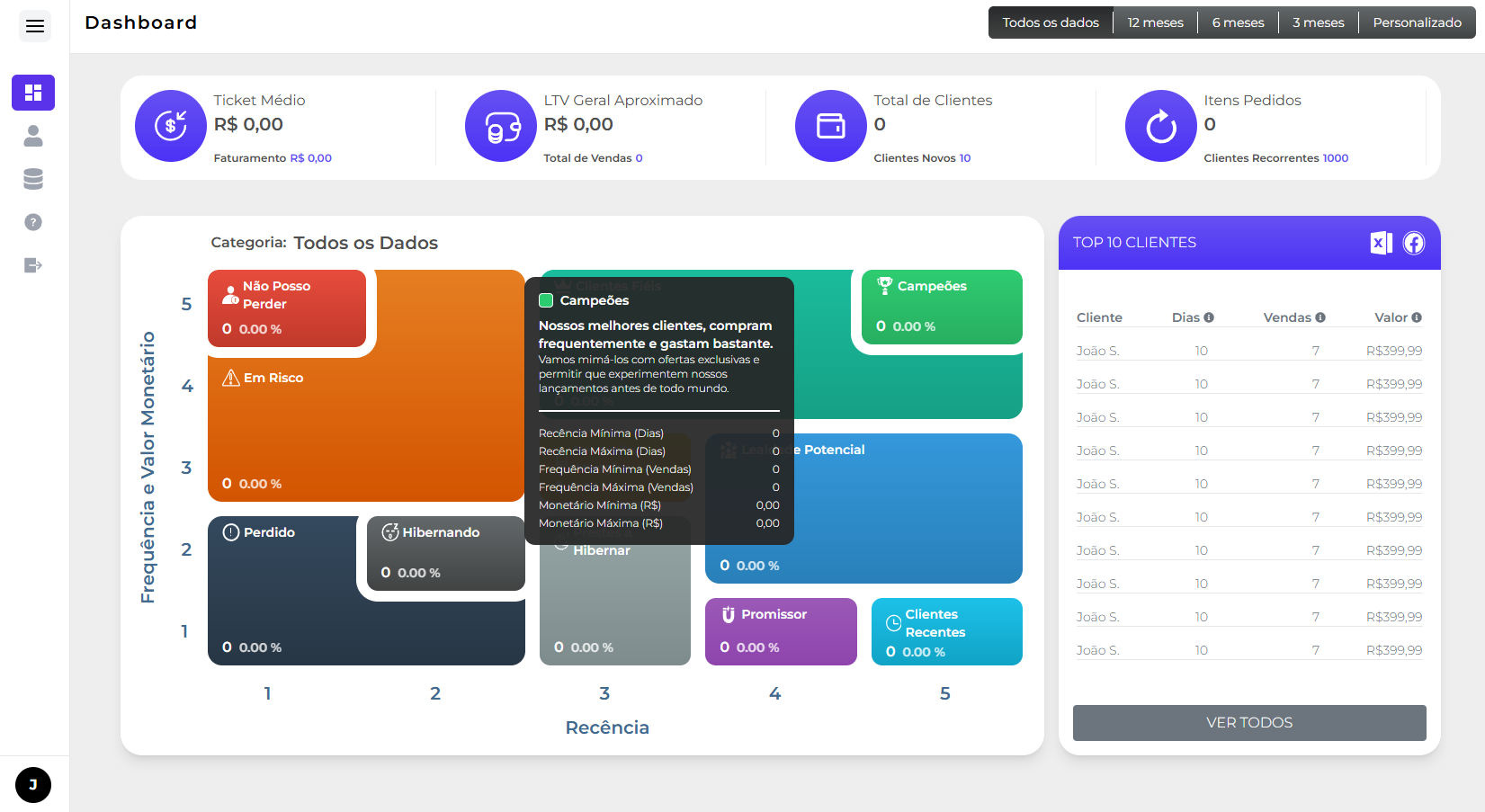Image resolution: width=1485 pixels, height=812 pixels.
Task: Click the J user avatar
Action: [33, 785]
